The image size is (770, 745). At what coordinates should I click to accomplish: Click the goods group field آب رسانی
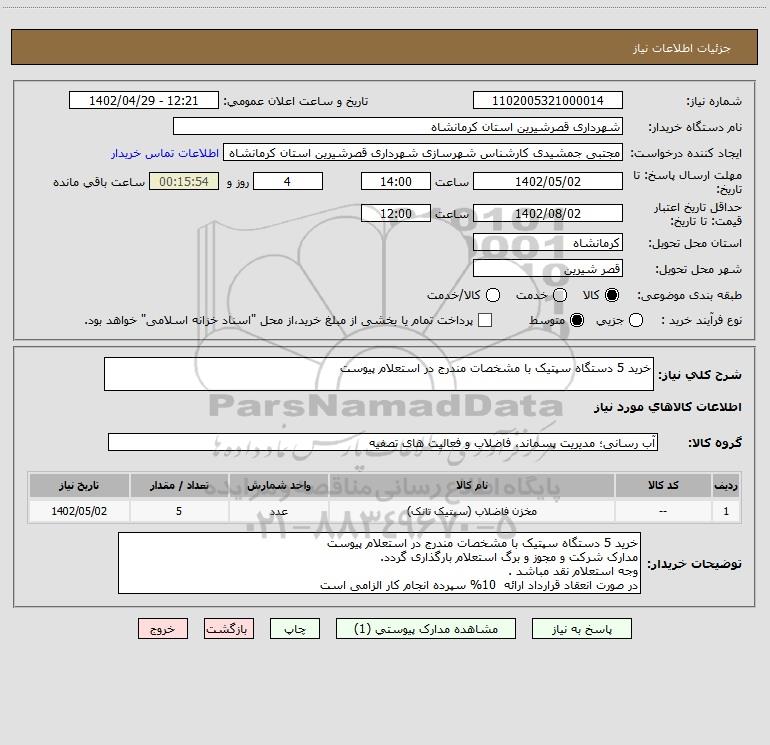(x=383, y=442)
